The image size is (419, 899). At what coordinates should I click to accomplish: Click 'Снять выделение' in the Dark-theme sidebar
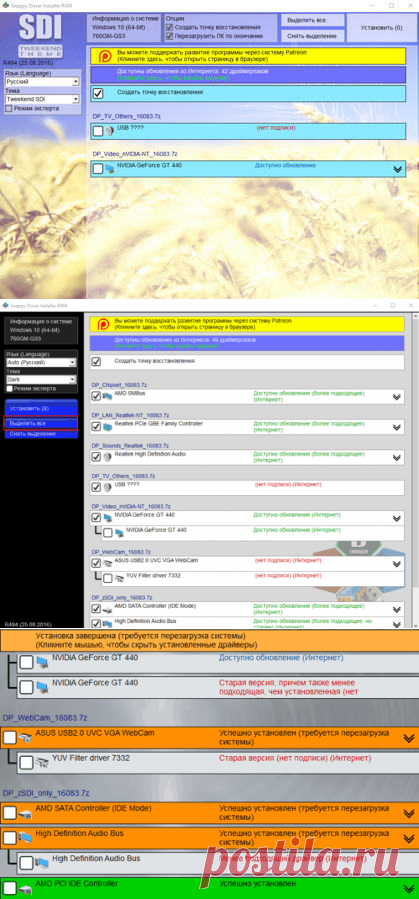point(41,434)
